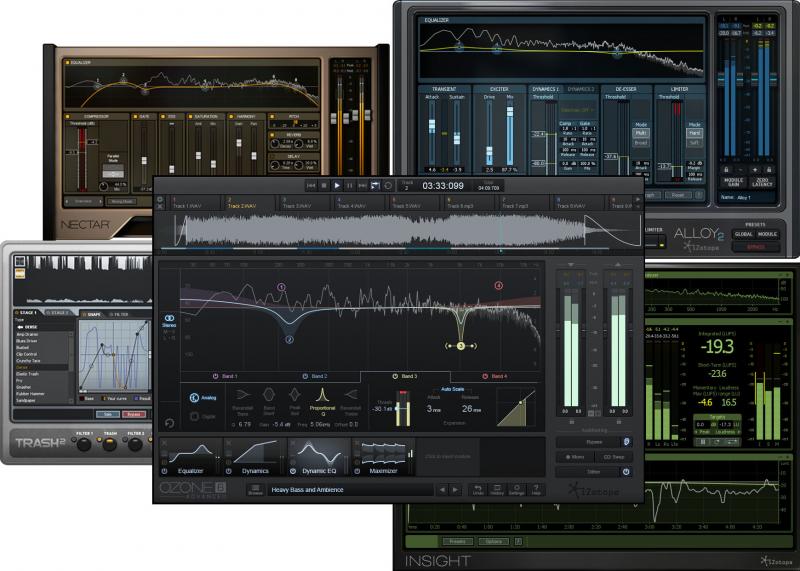Select Hard mode in Alloy Limiter

click(x=694, y=133)
